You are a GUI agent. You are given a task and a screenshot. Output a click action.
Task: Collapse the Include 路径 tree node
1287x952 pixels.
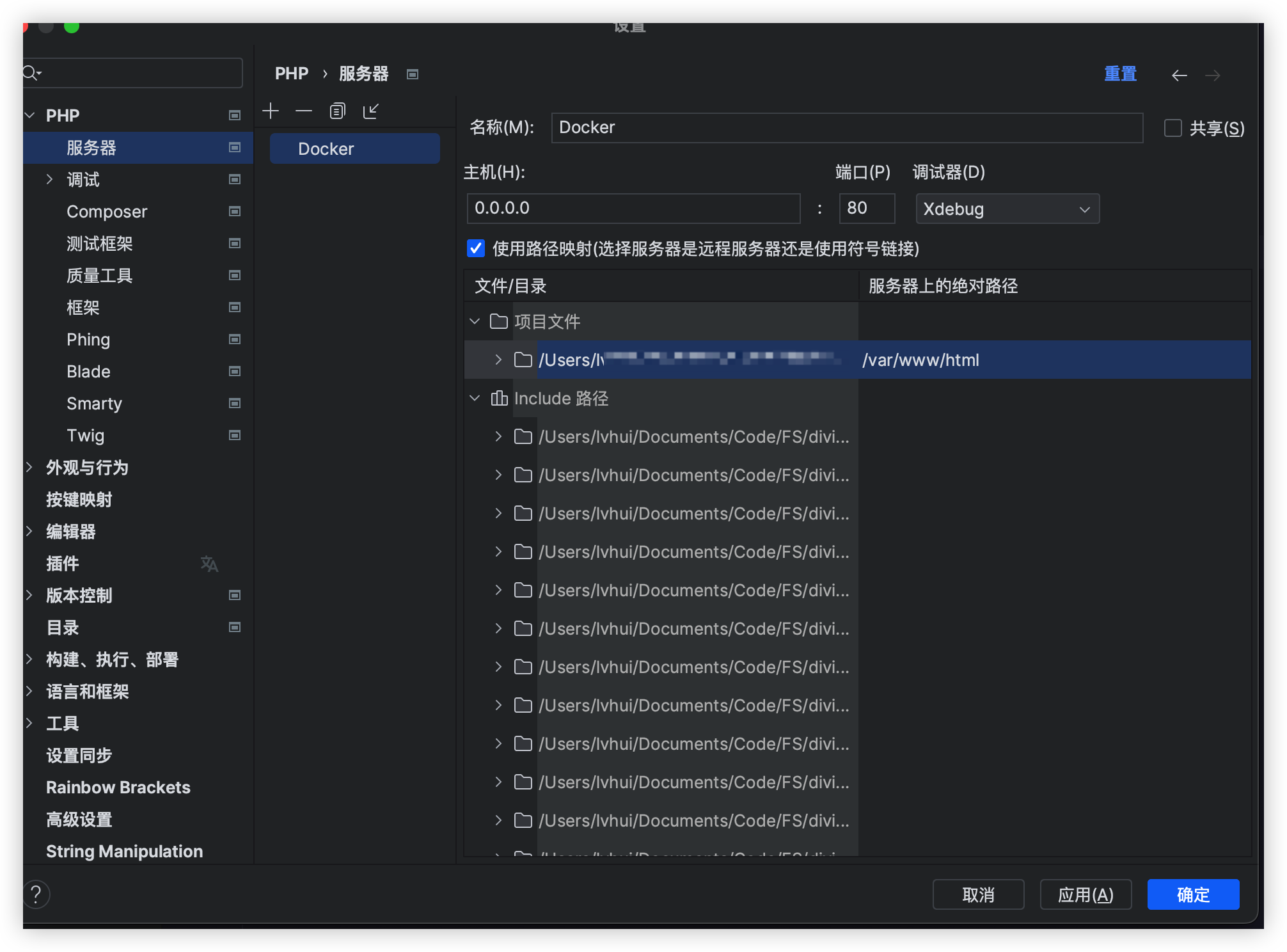[x=475, y=398]
